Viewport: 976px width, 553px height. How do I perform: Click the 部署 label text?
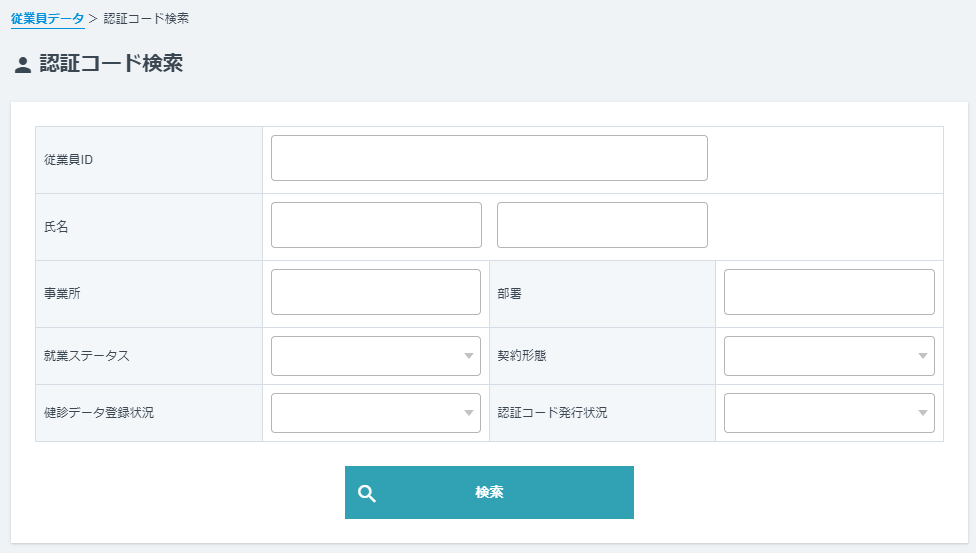pos(509,293)
